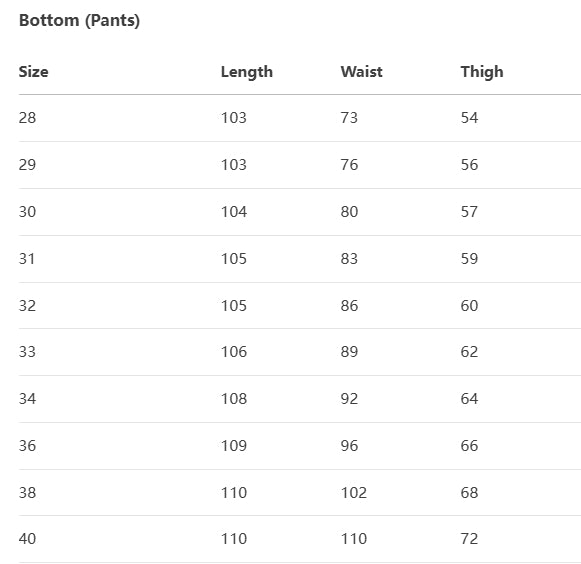Viewport: 581px width, 564px height.
Task: Click size 29 row label
Action: click(27, 165)
